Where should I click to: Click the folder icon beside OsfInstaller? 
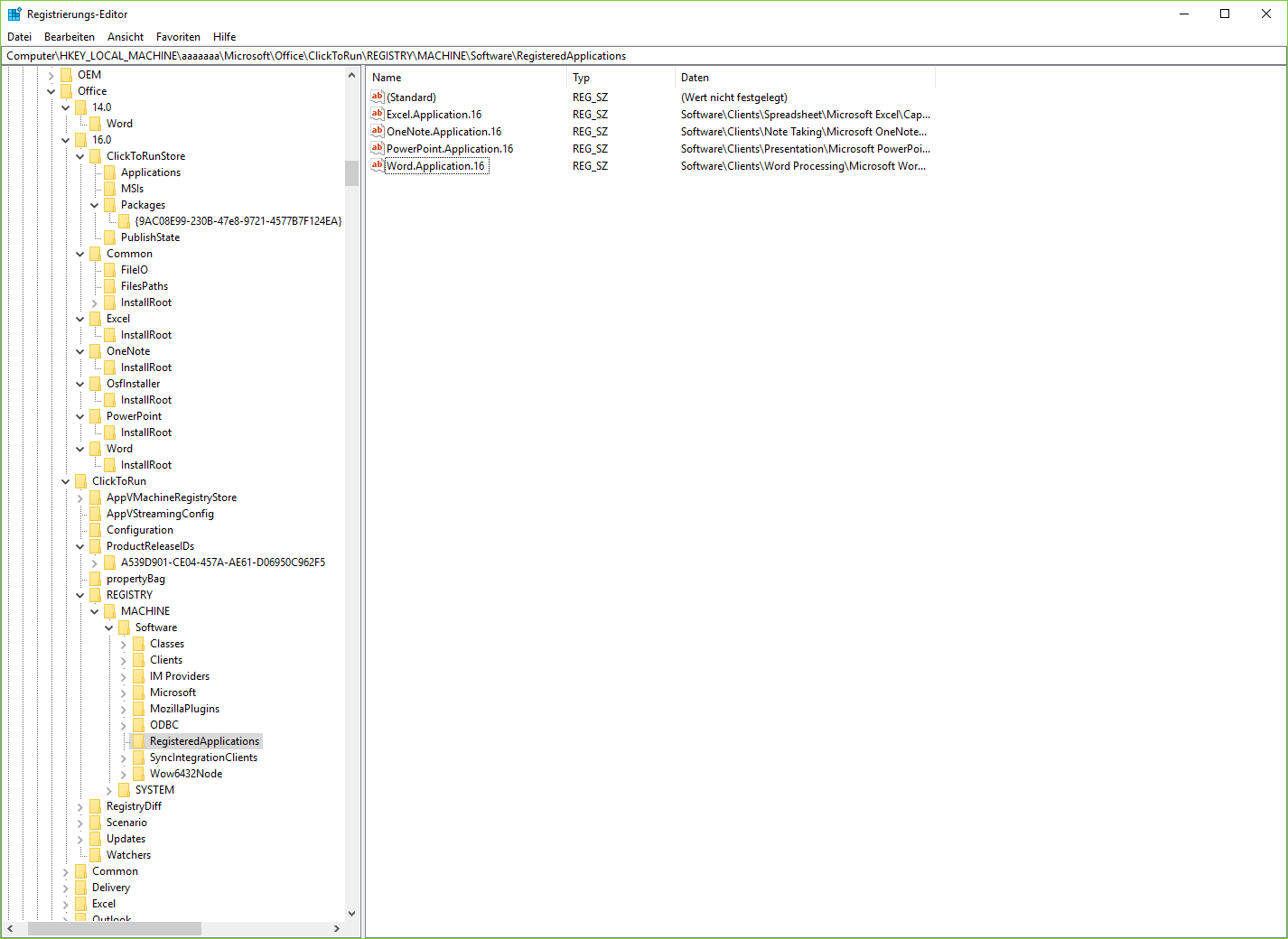(x=95, y=384)
